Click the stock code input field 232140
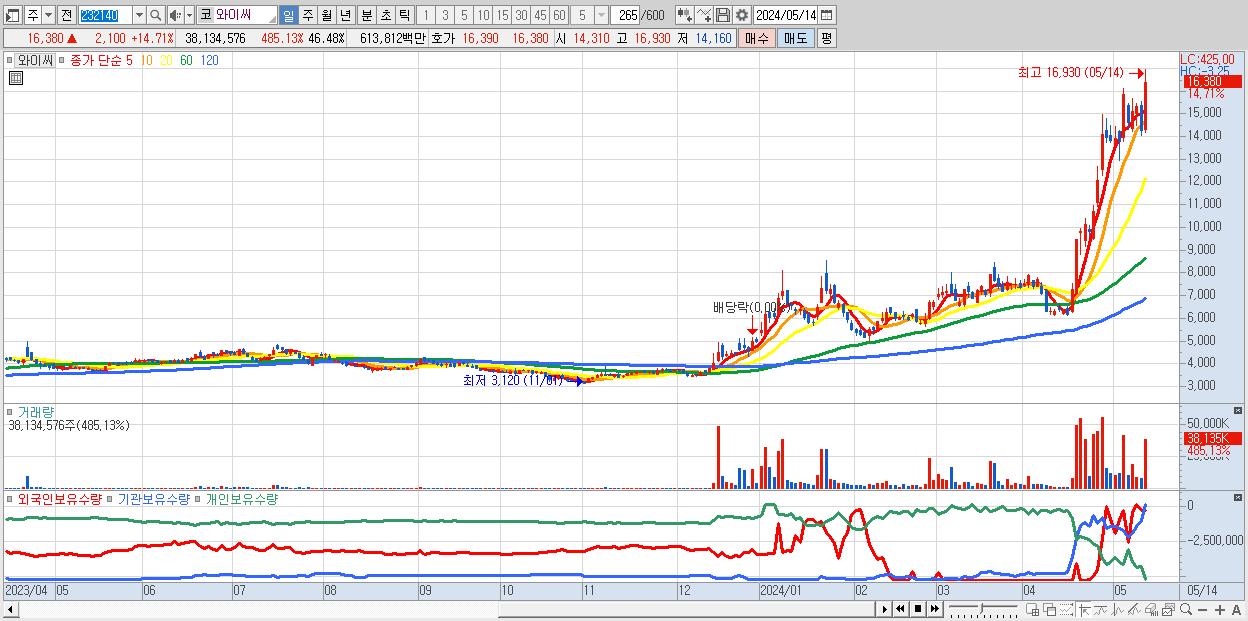 pos(105,15)
